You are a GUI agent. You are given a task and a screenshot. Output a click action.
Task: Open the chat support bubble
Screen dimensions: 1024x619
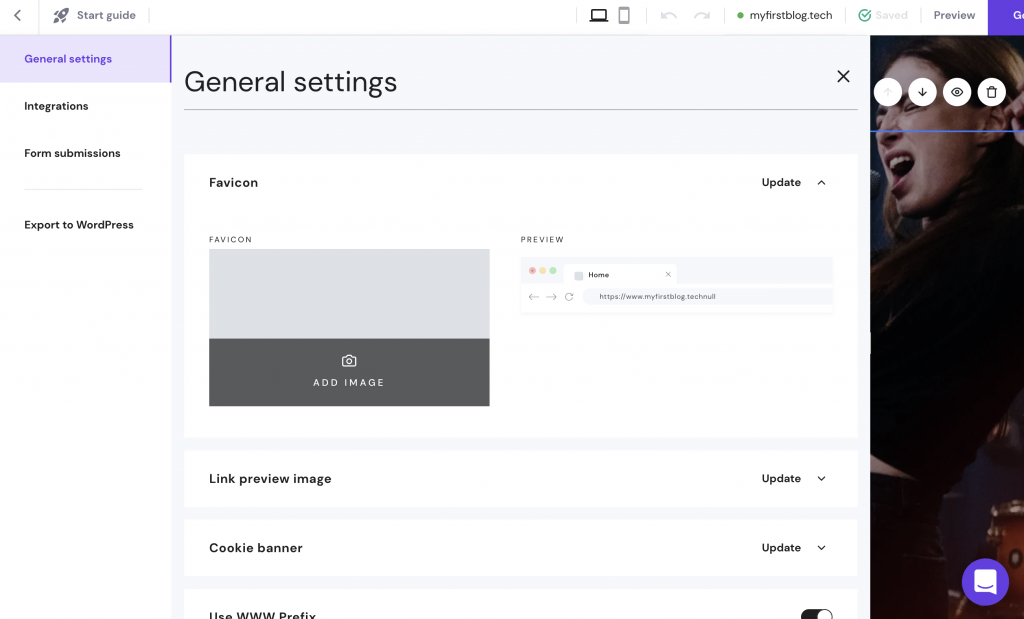coord(985,581)
